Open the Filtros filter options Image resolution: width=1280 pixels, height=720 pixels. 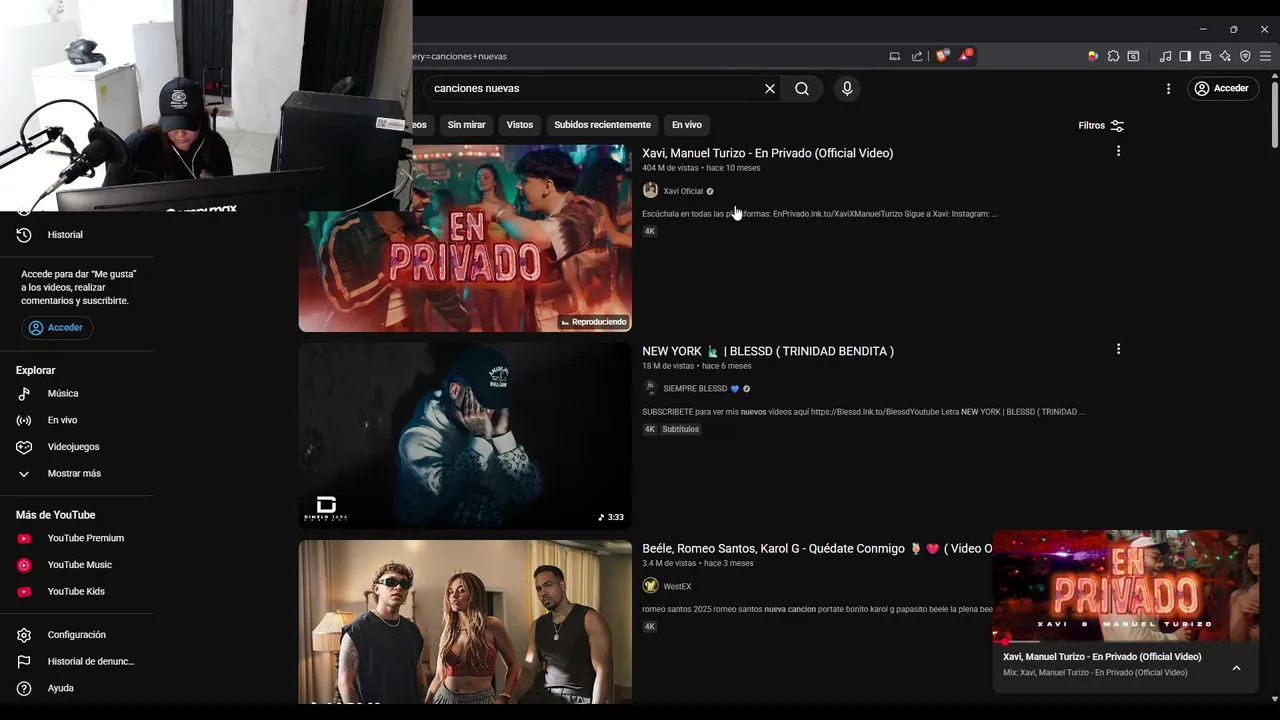[x=1101, y=125]
